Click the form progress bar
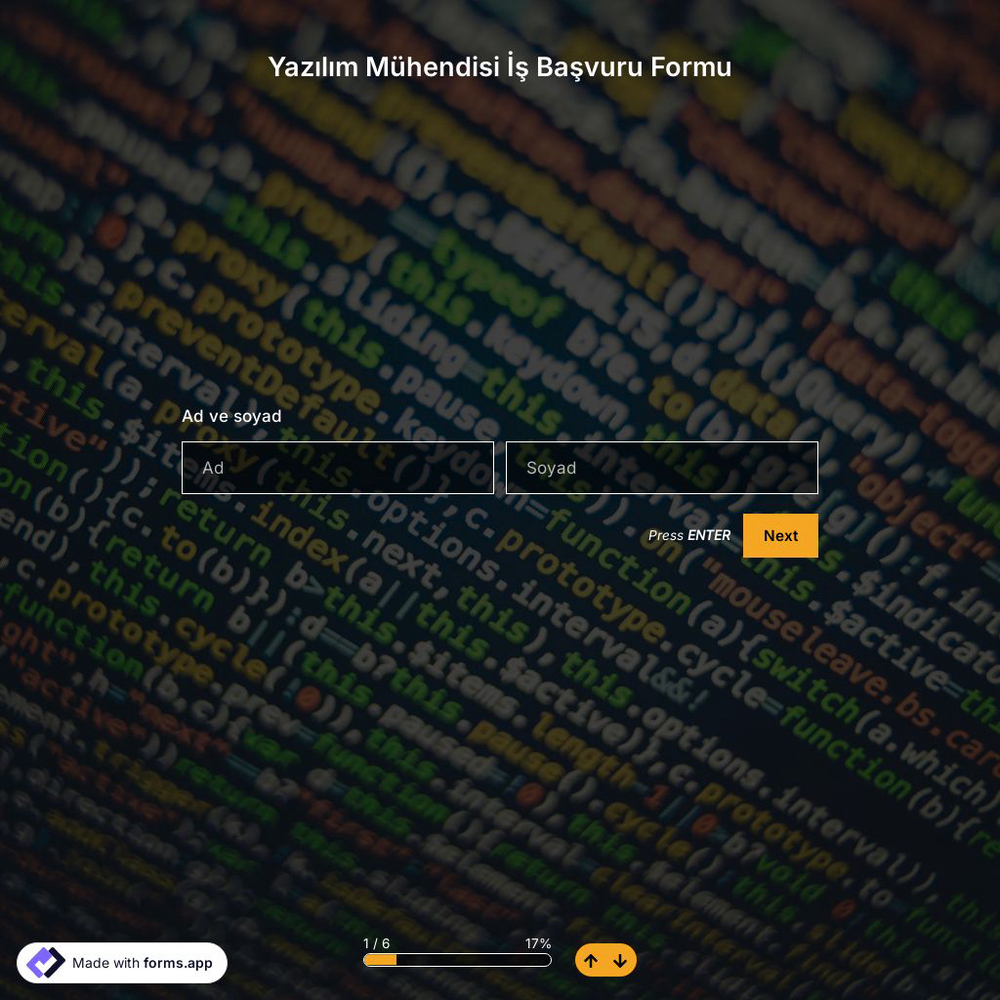Viewport: 1000px width, 1000px height. pyautogui.click(x=457, y=959)
